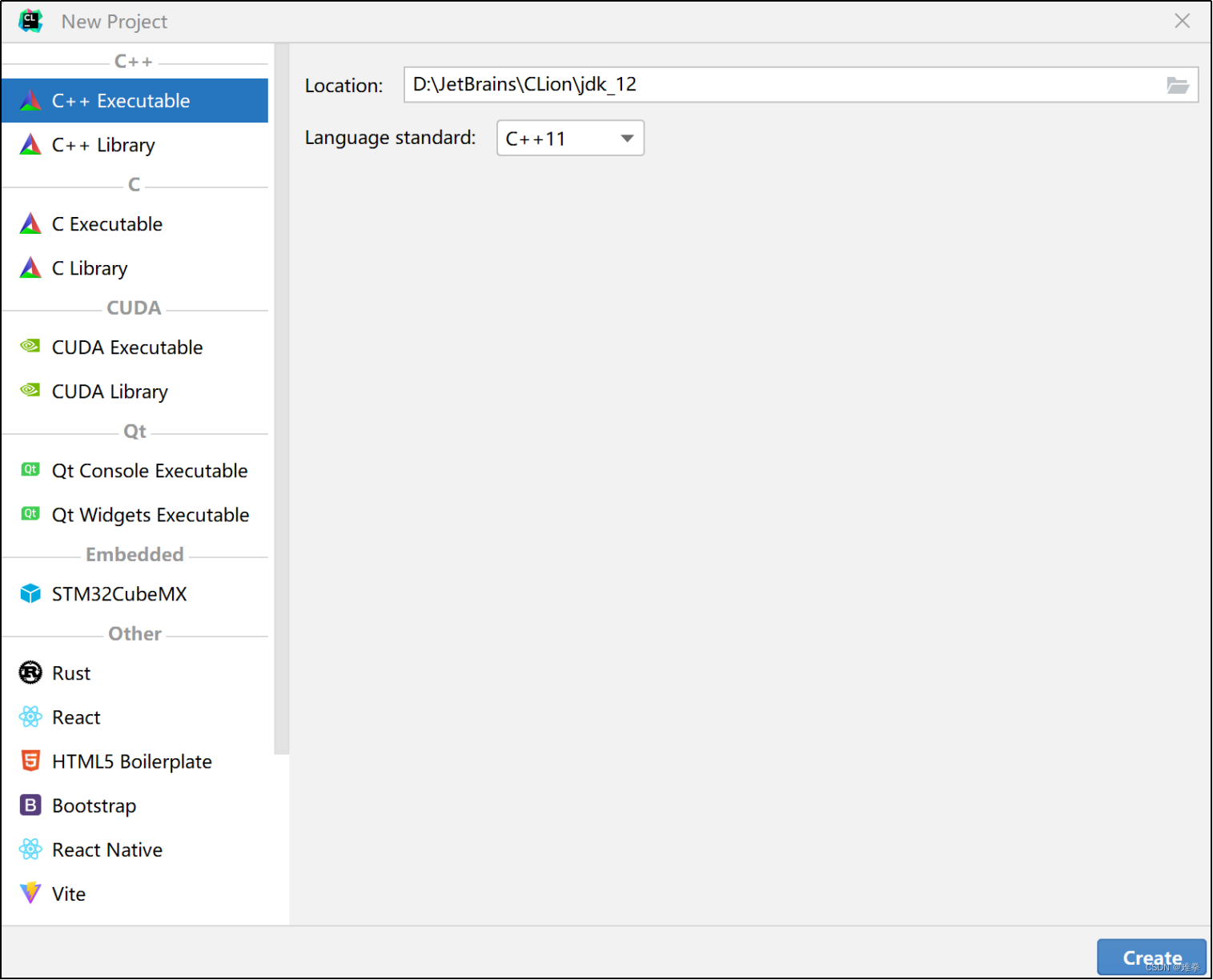Screen dimensions: 1213x980
Task: Select the React atom icon
Action: [30, 717]
